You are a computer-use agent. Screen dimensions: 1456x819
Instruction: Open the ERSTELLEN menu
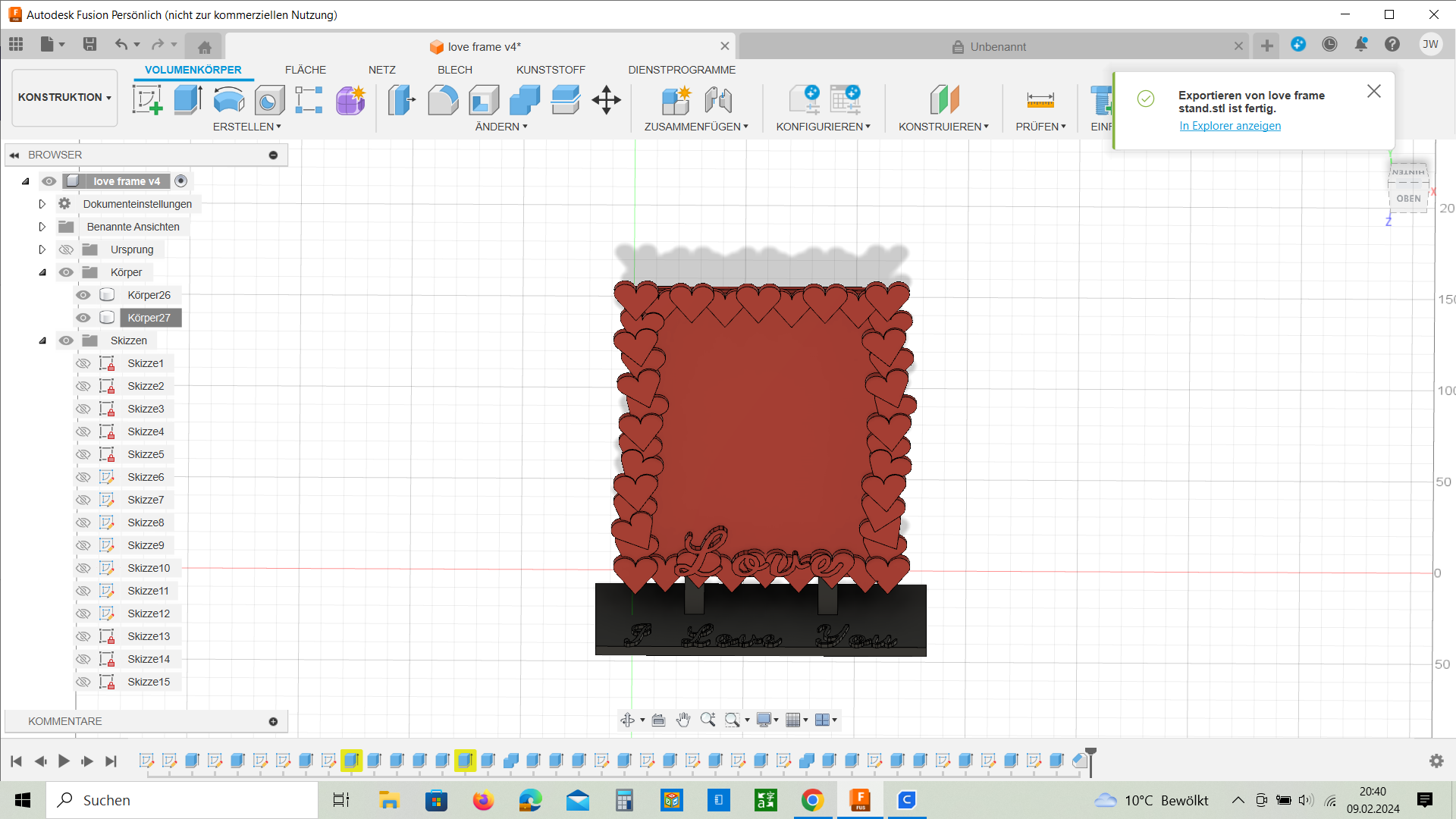point(246,127)
